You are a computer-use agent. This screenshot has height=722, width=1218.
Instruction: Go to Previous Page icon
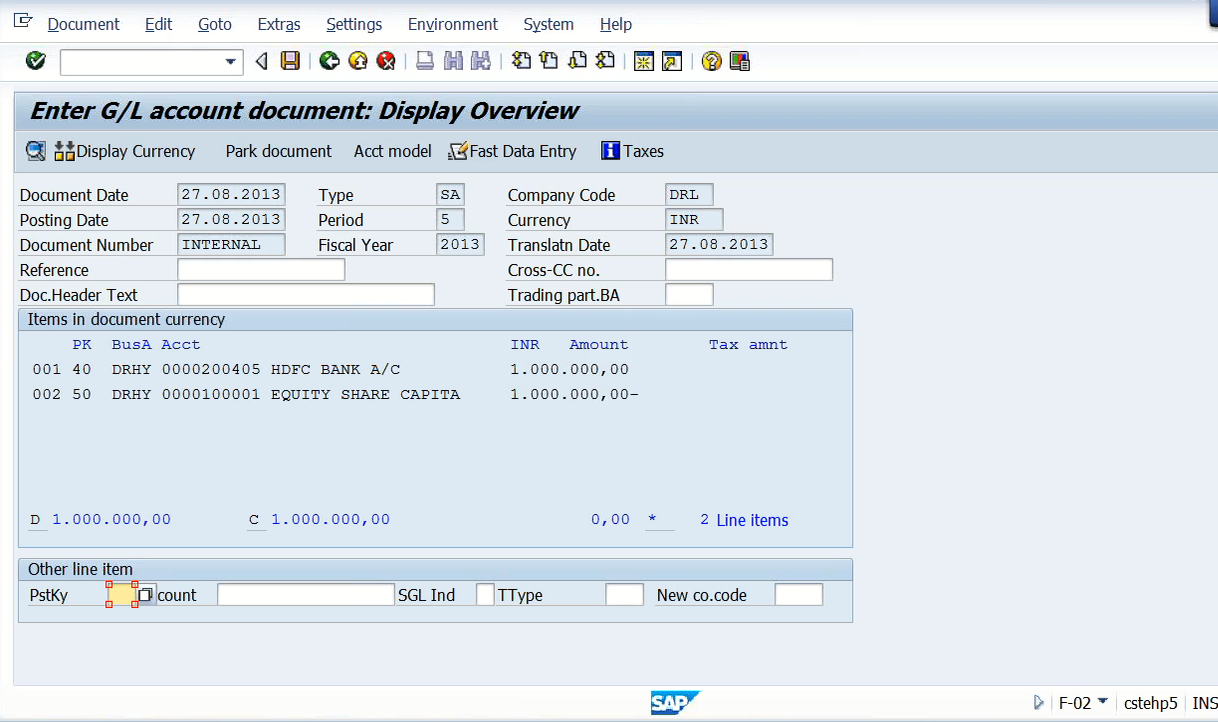pos(549,61)
